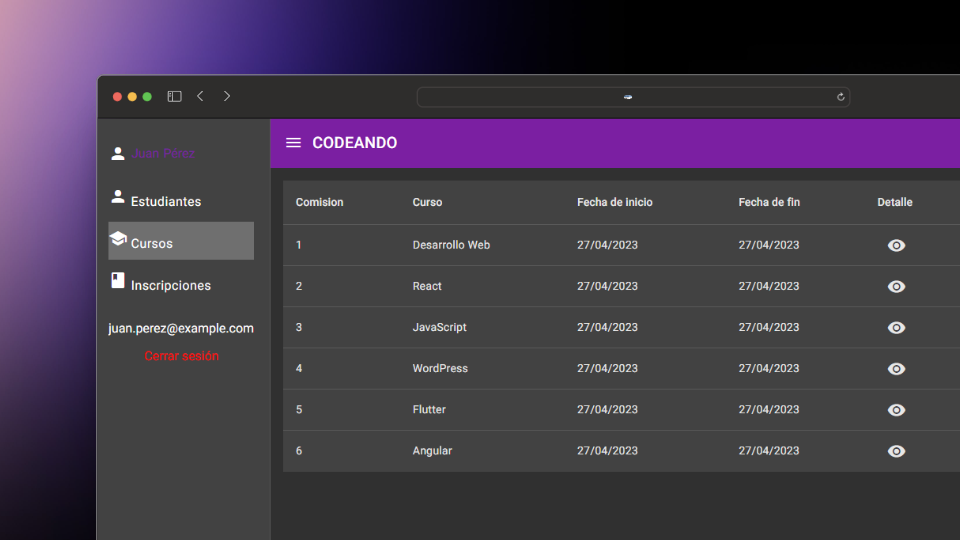
Task: Go back using browser back arrow
Action: coord(201,96)
